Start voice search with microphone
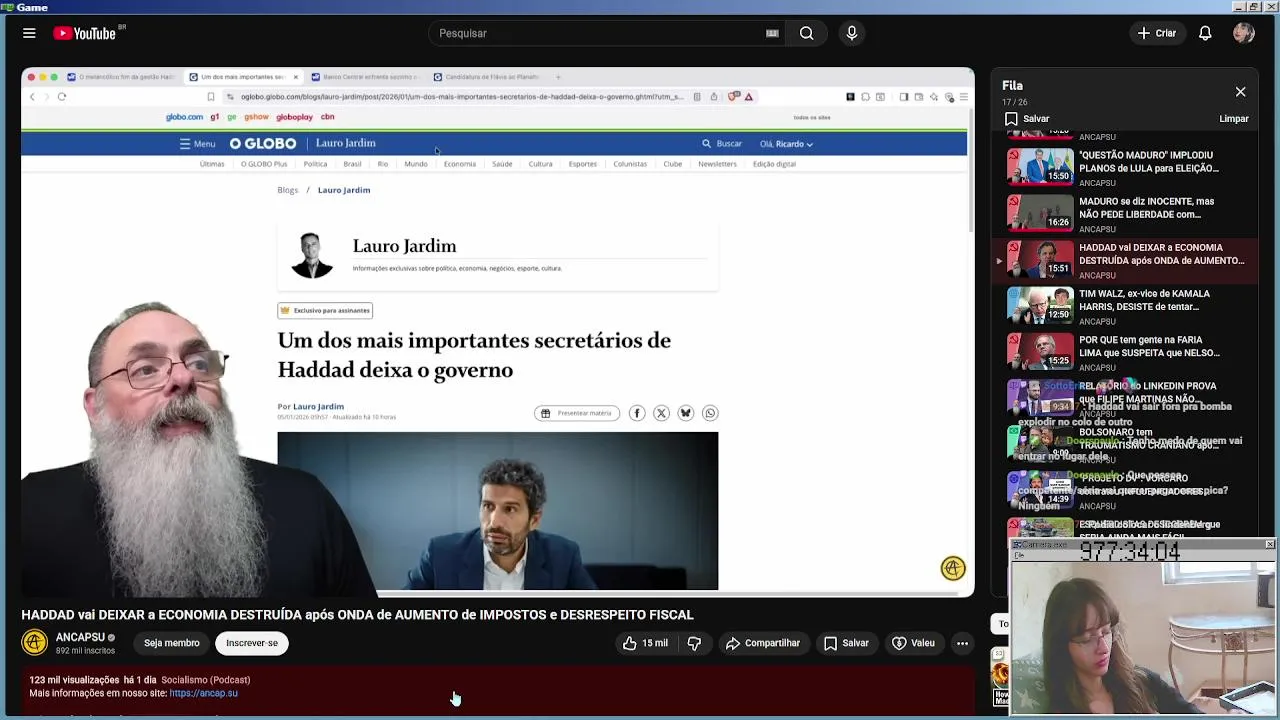1280x720 pixels. tap(852, 33)
